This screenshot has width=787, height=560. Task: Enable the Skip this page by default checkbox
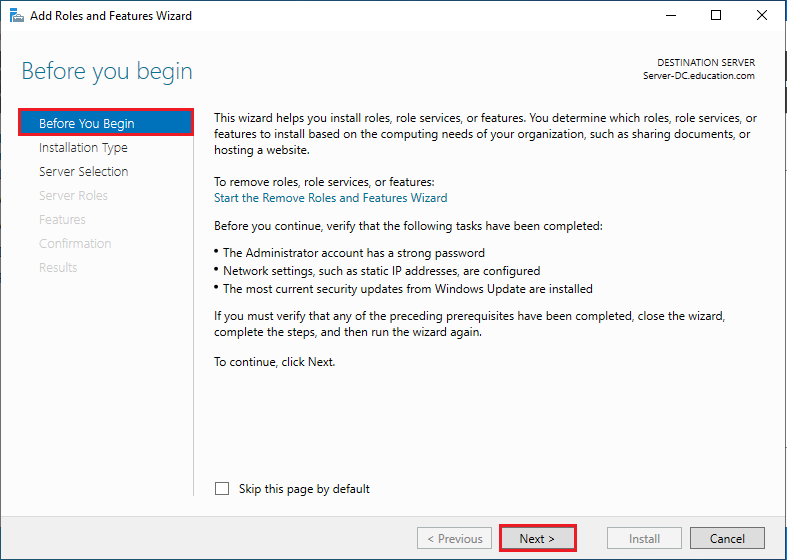(x=222, y=489)
